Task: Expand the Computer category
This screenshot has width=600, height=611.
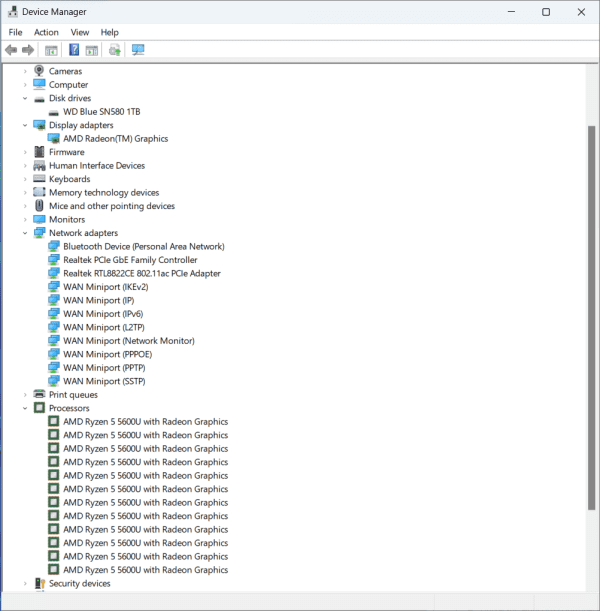Action: click(25, 85)
